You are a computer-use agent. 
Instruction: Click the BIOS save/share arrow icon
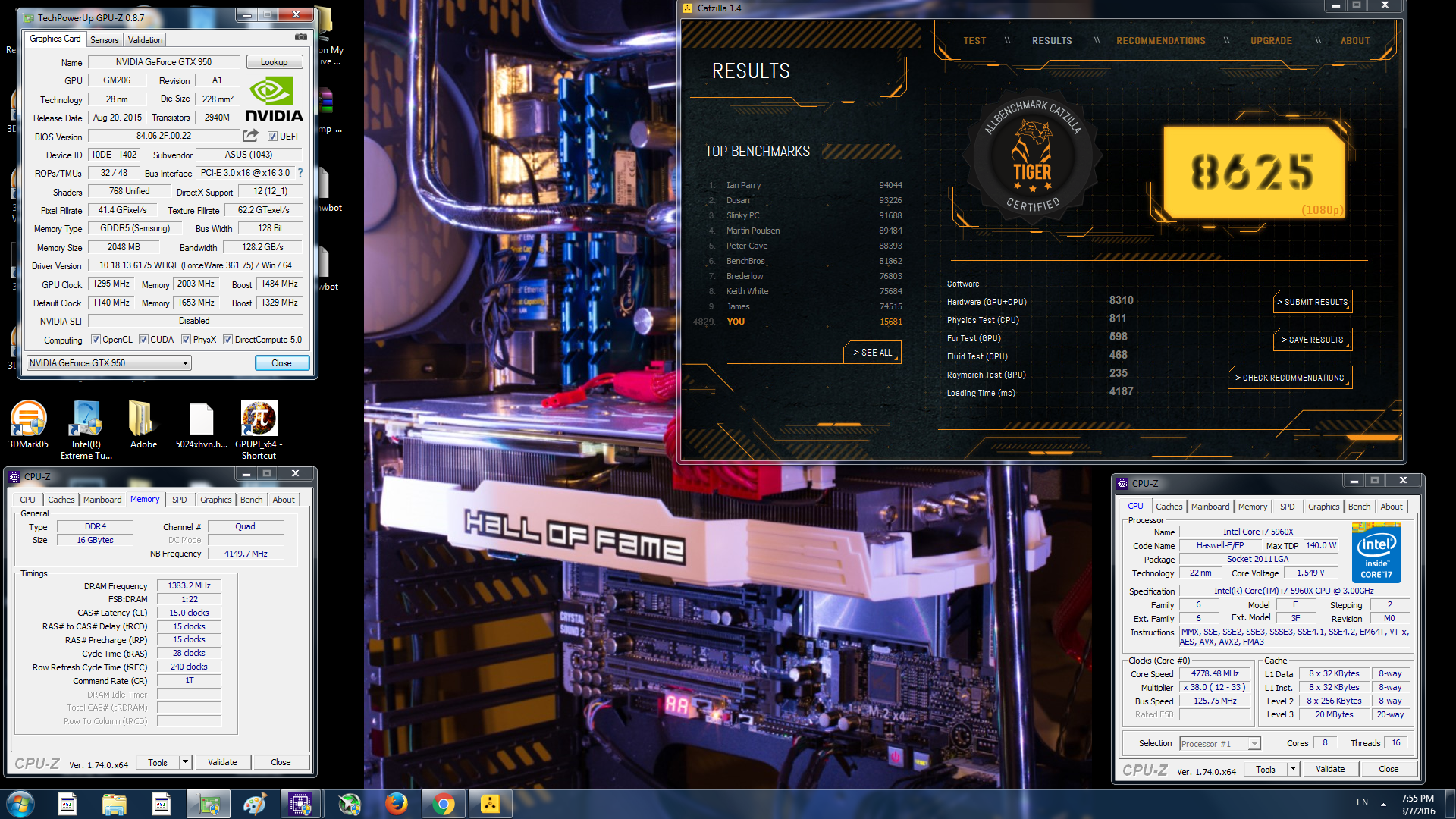pos(250,136)
